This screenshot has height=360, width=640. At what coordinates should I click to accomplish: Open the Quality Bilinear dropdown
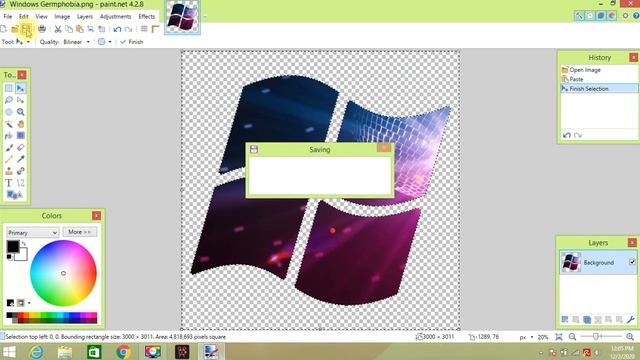coord(76,42)
